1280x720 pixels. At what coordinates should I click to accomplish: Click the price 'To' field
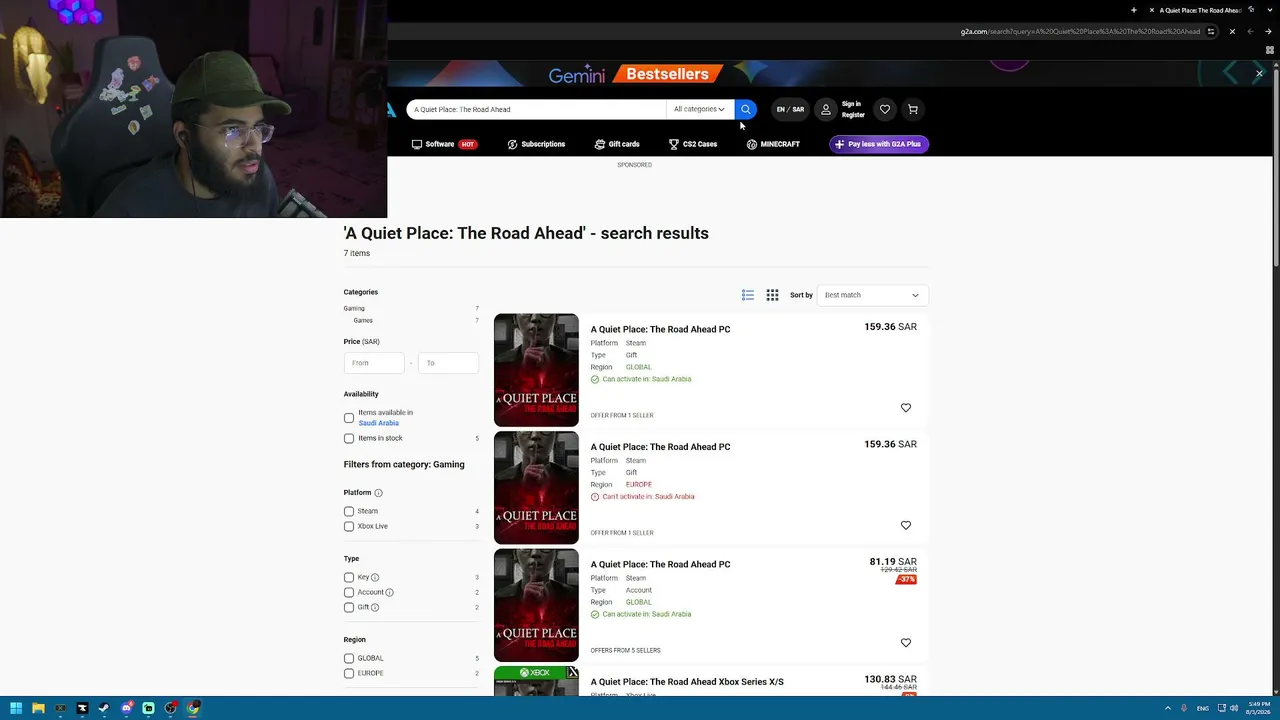point(448,363)
